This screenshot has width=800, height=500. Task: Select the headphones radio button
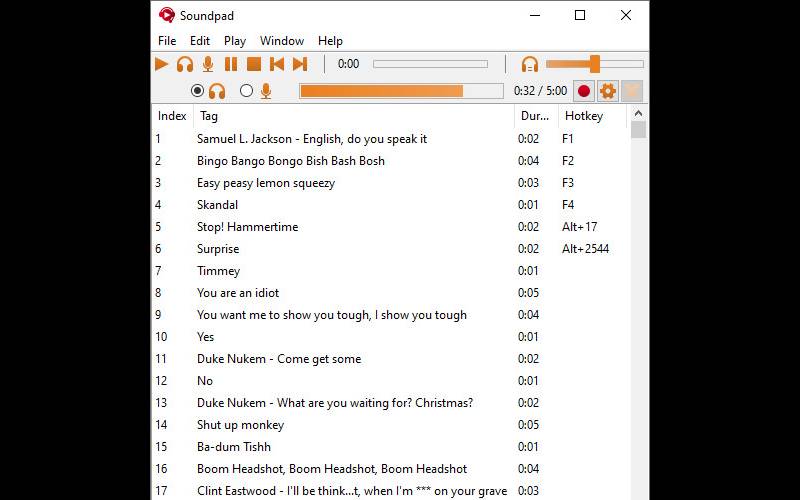coord(197,91)
